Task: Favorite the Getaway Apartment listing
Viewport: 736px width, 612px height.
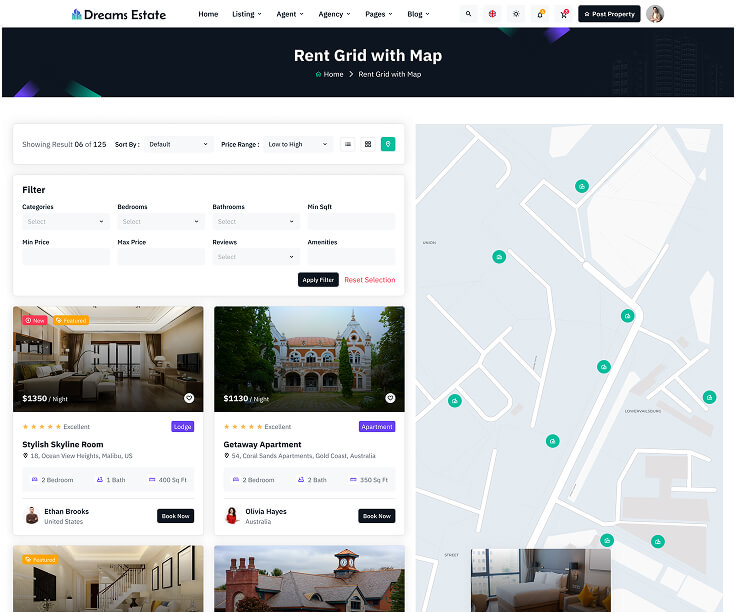Action: pos(390,398)
